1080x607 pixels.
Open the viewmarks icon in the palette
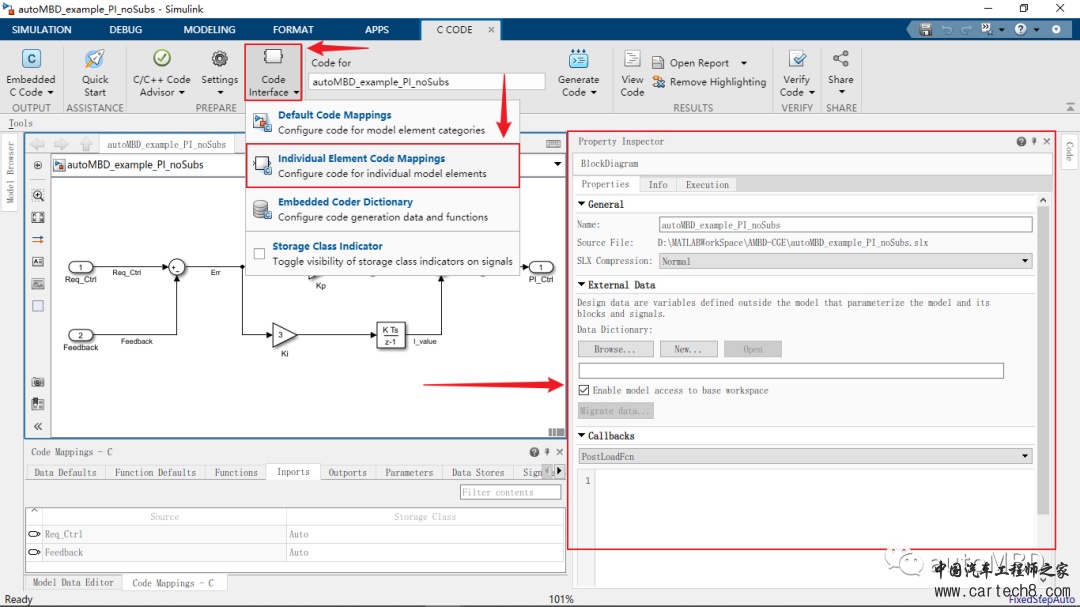tap(38, 404)
